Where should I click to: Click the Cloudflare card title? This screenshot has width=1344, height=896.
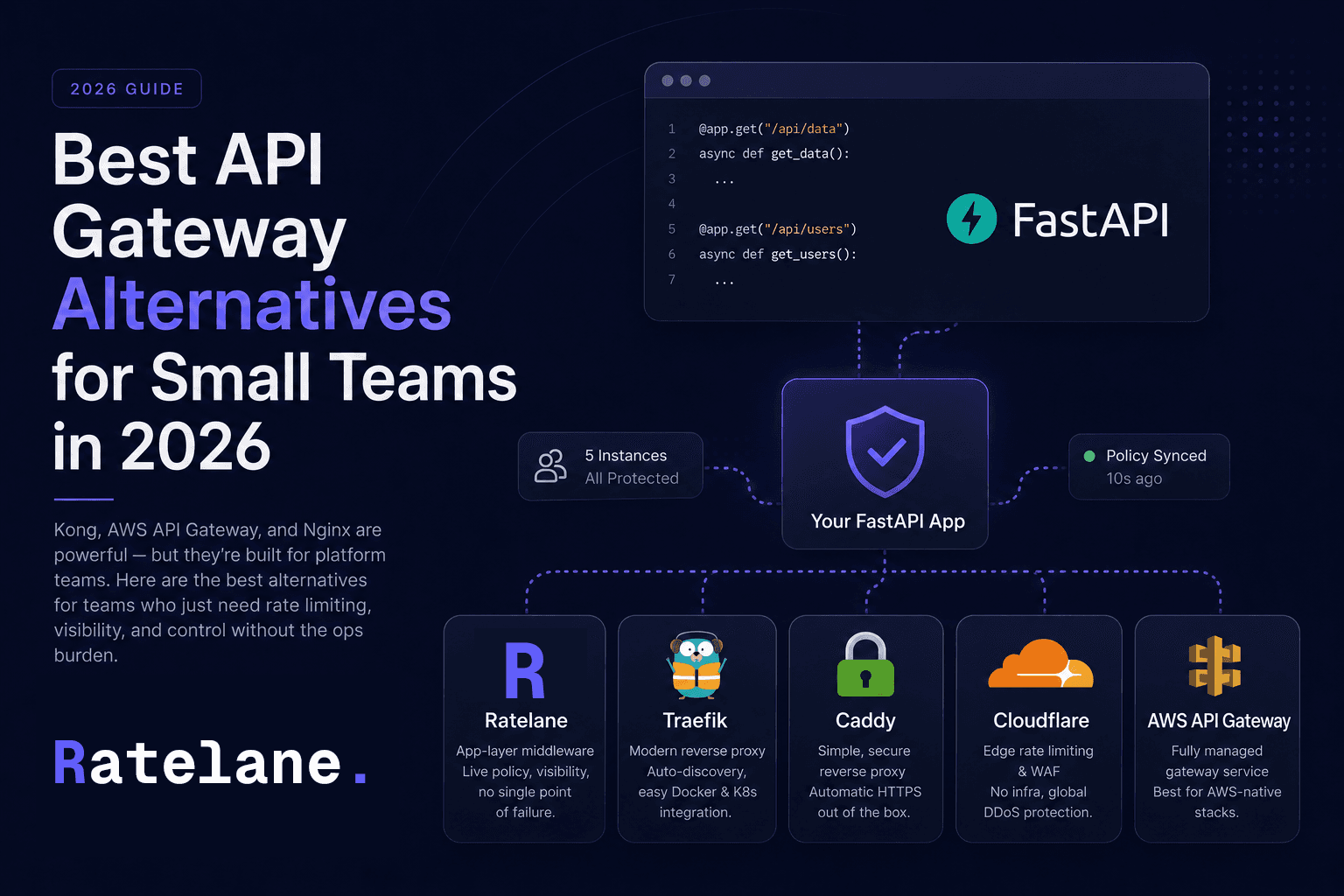(x=1041, y=720)
